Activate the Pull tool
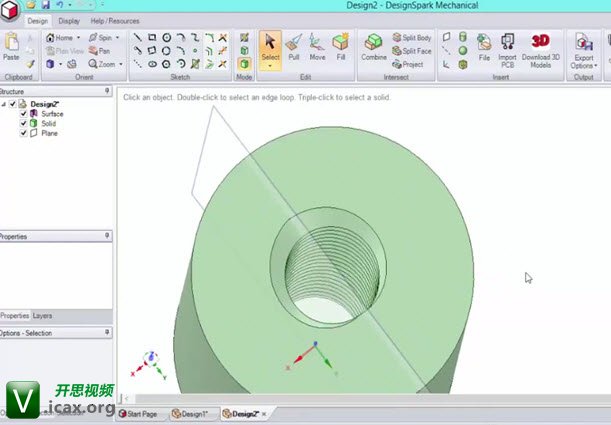Viewport: 611px width, 425px height. click(293, 47)
